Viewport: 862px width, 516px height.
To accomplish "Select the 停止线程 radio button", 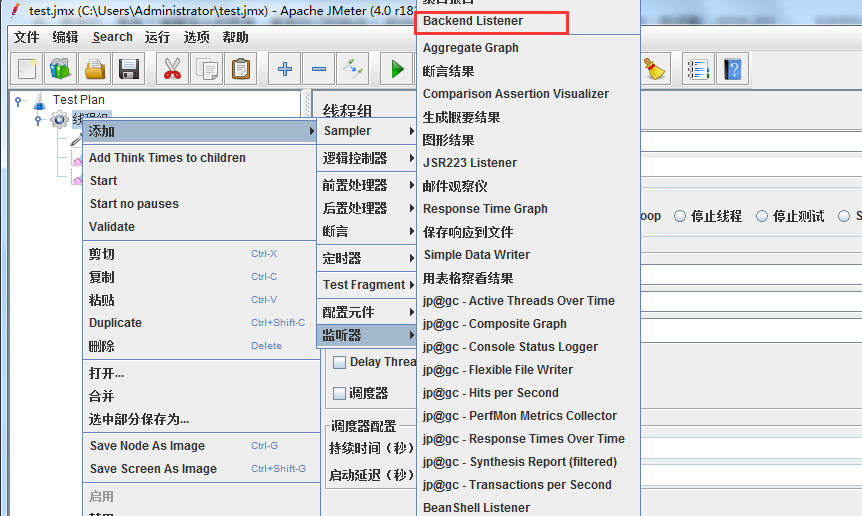I will (680, 217).
